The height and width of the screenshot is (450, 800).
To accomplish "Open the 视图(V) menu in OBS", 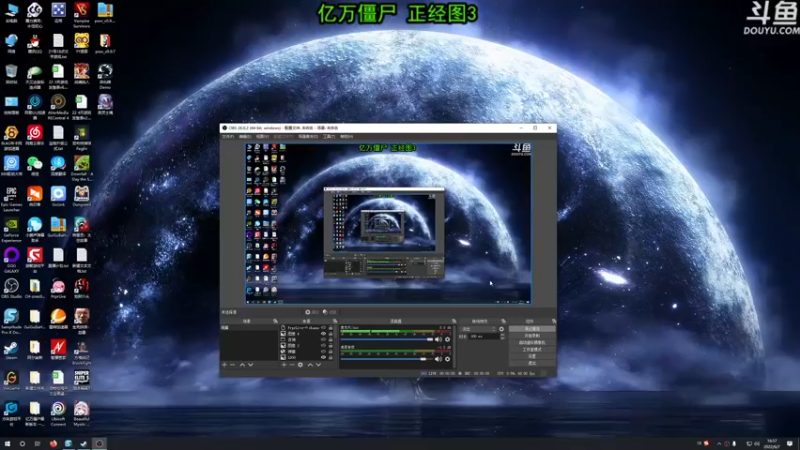I will point(262,136).
